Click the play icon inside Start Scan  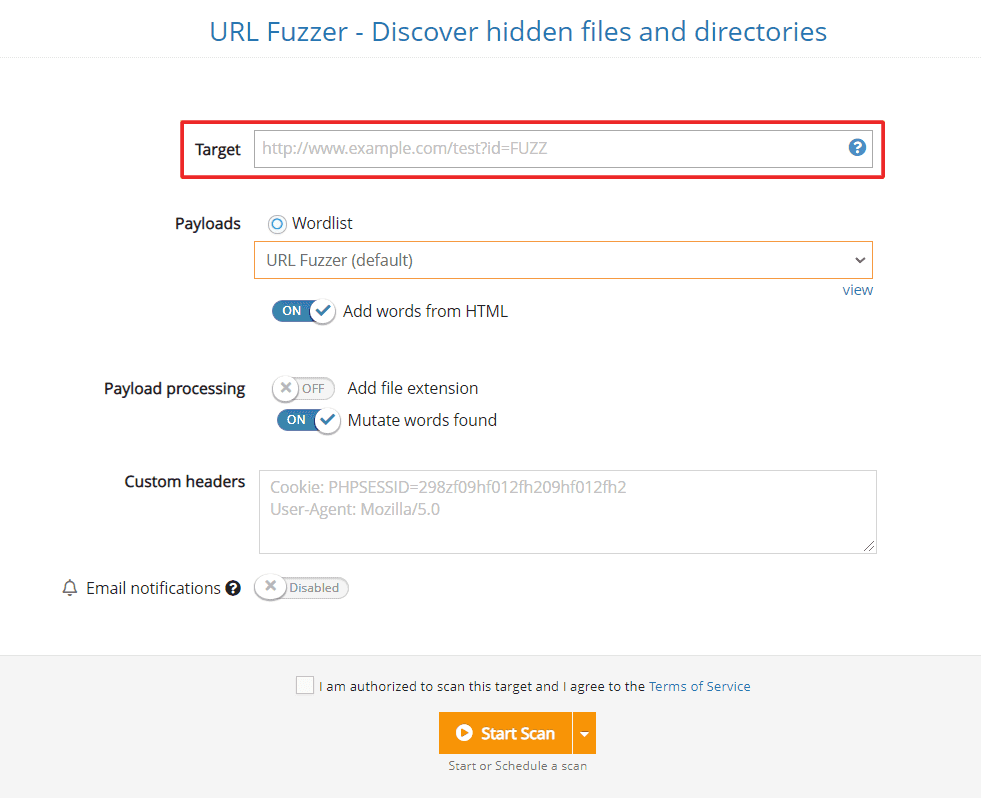tap(466, 733)
